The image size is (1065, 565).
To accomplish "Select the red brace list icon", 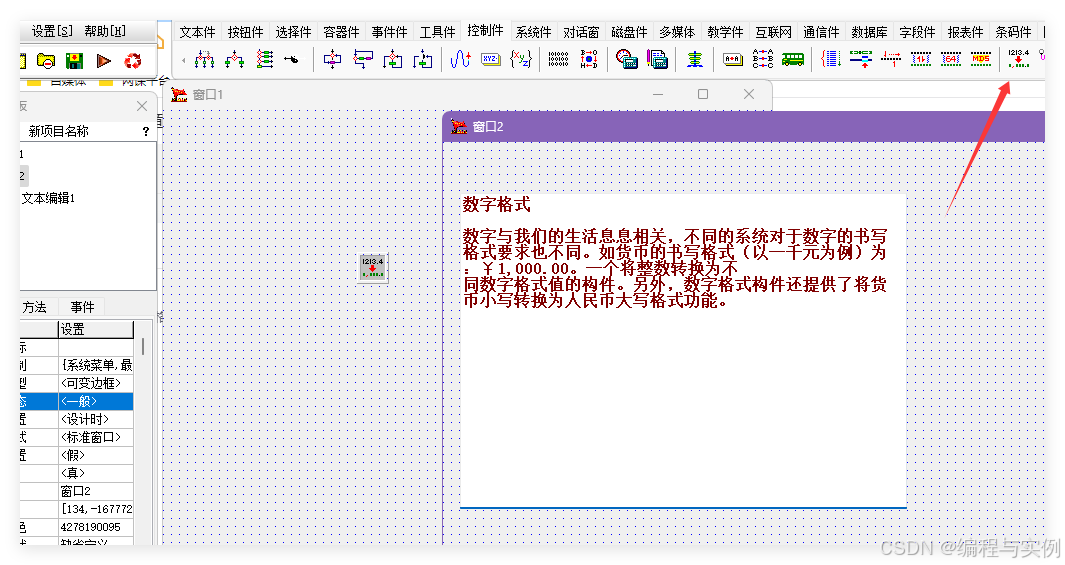I will [830, 59].
